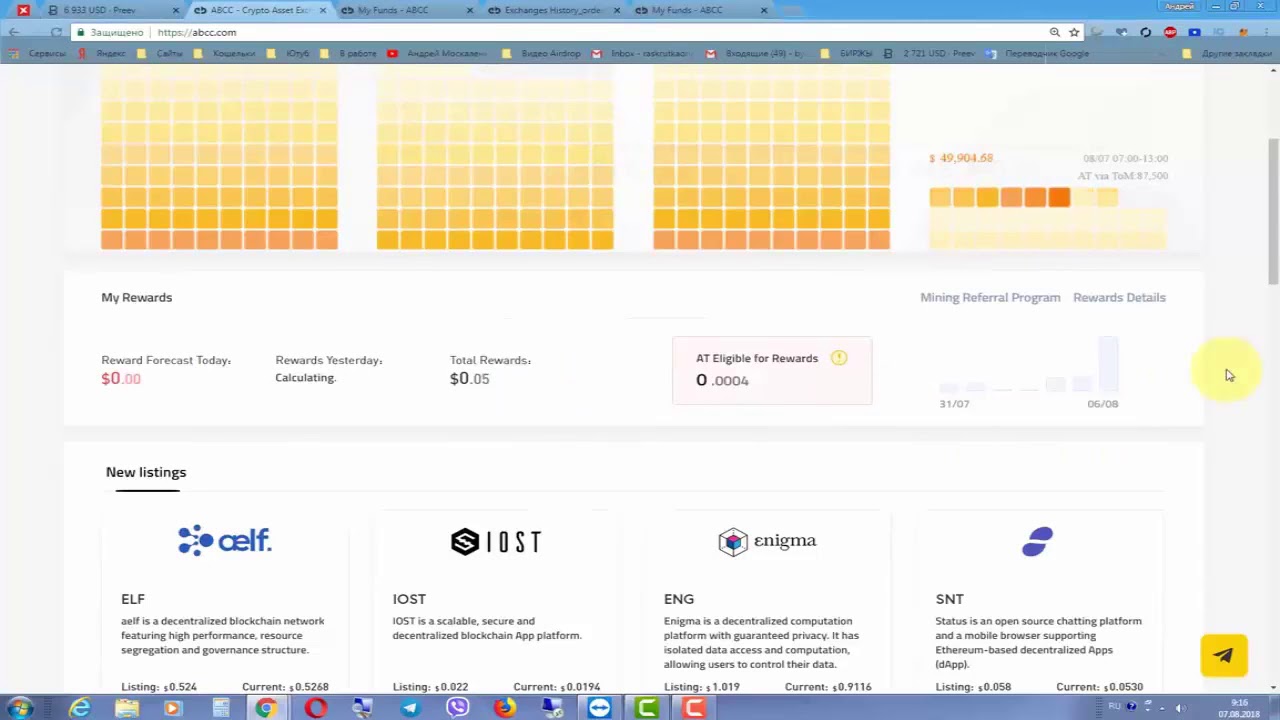Click the browser back arrow
The width and height of the screenshot is (1280, 720).
[x=14, y=32]
